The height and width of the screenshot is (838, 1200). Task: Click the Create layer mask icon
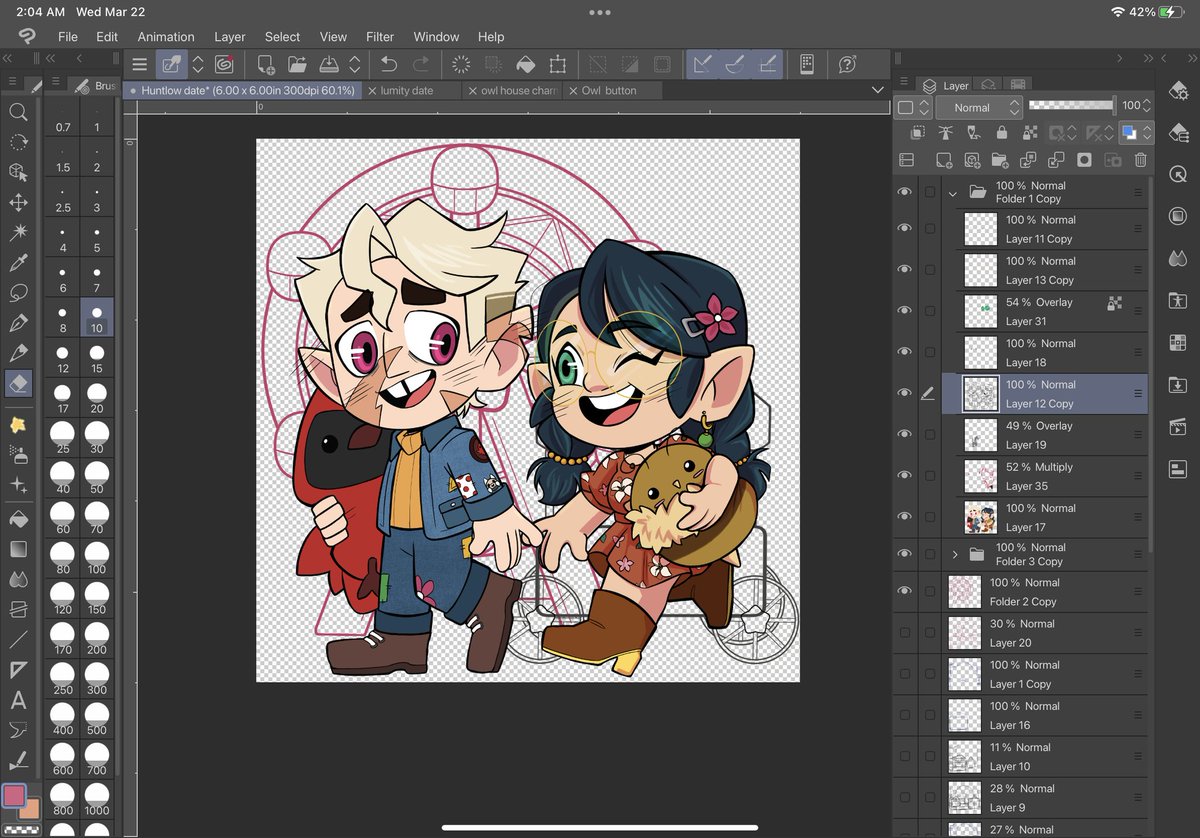pos(1084,160)
